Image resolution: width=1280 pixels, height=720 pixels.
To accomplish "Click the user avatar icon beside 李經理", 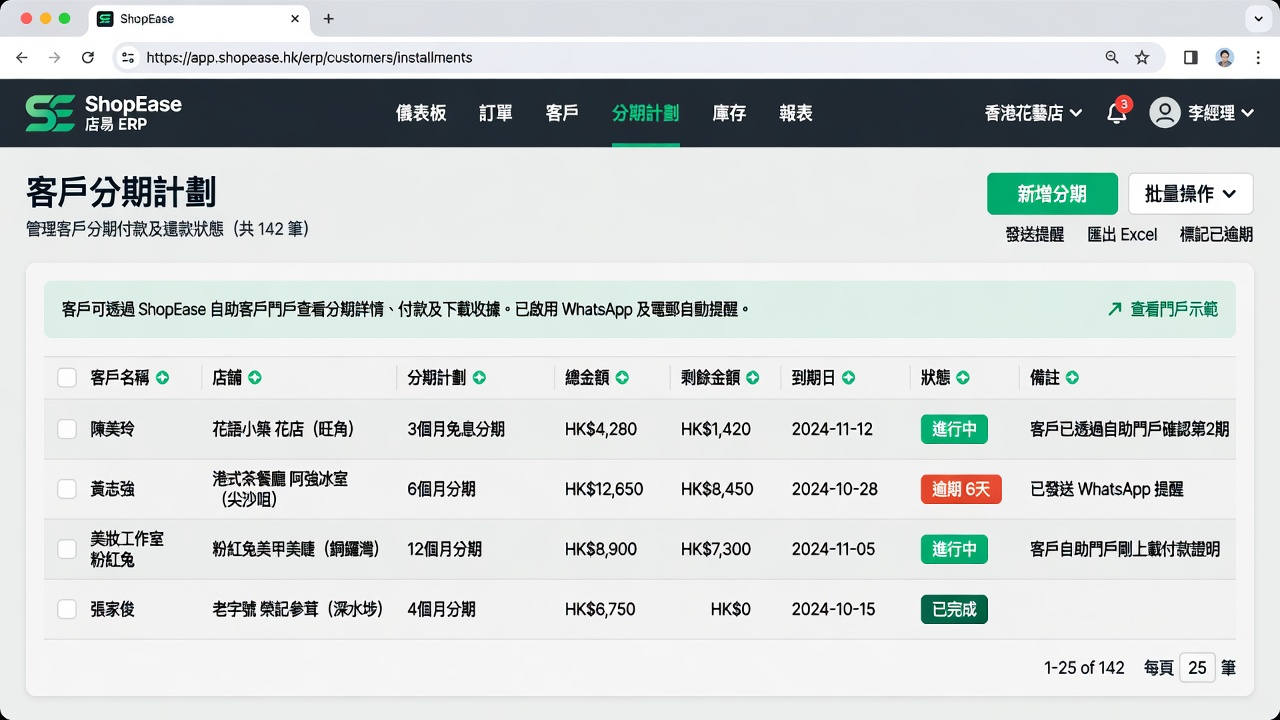I will 1165,113.
